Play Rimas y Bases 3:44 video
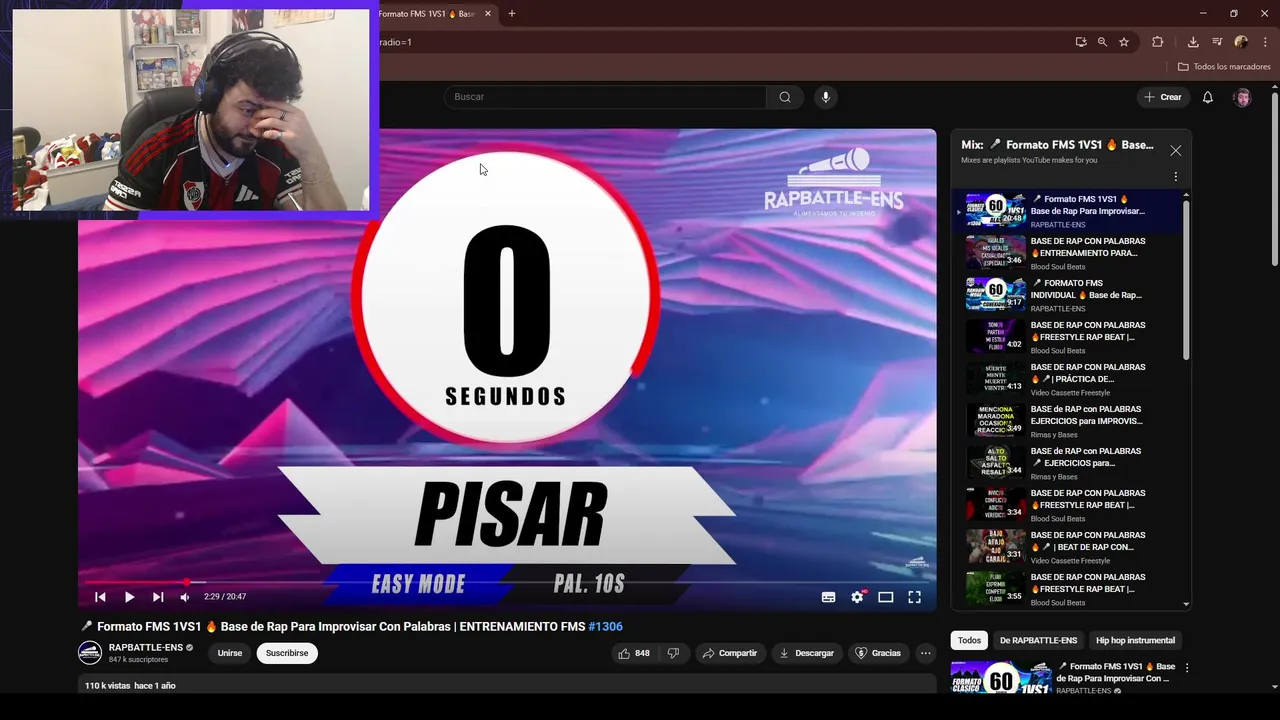 1068,463
